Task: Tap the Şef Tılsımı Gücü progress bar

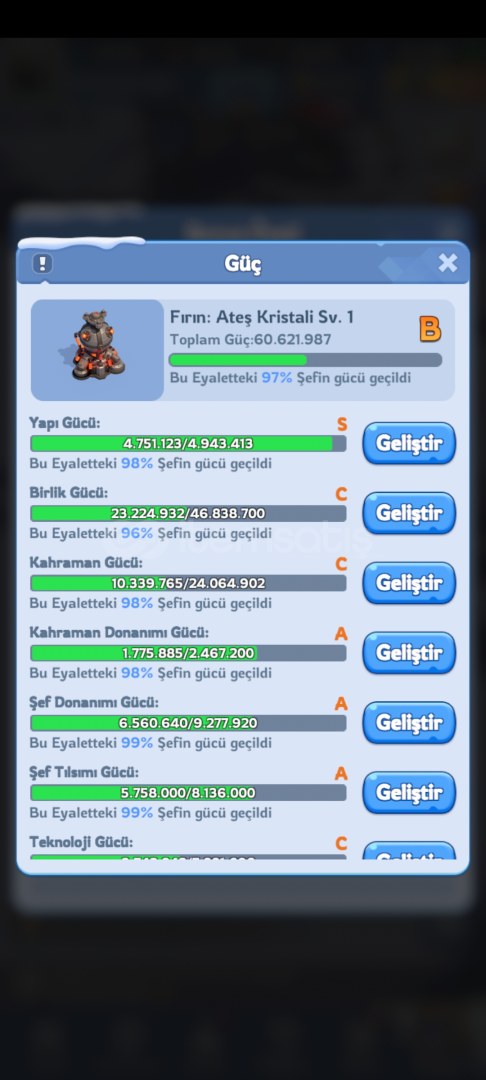Action: pyautogui.click(x=188, y=793)
